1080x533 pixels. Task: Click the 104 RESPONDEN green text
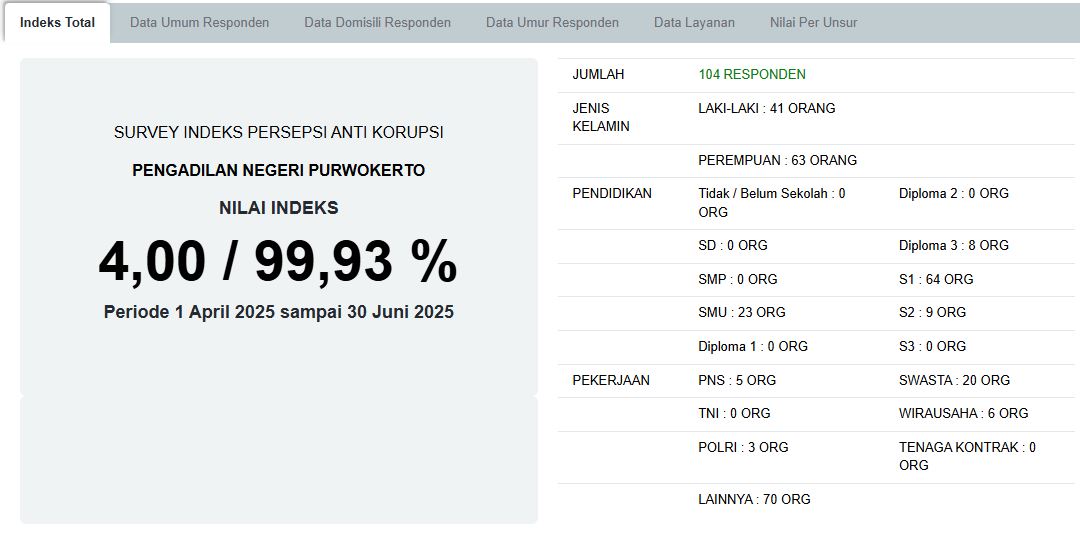click(751, 74)
